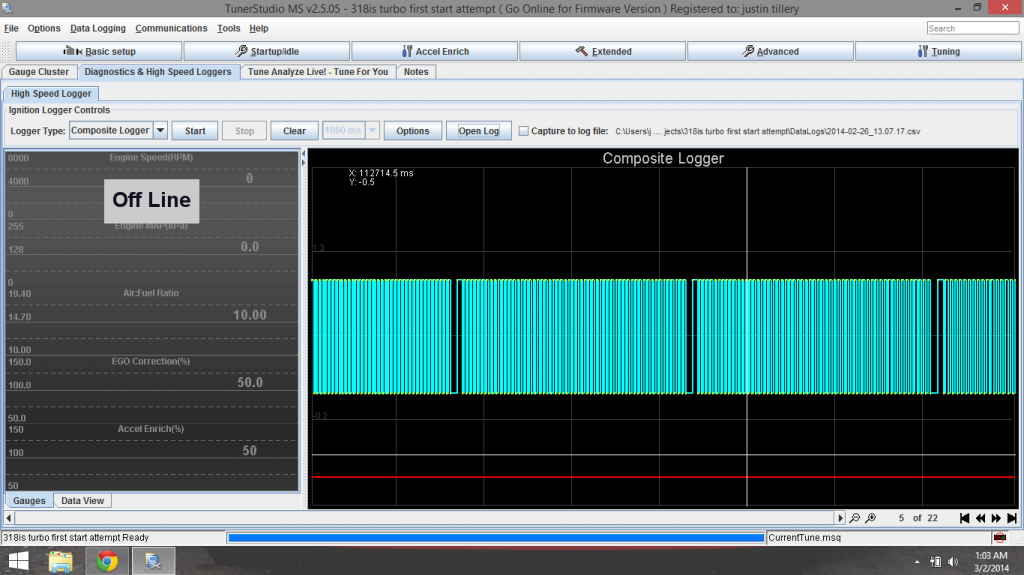Click the Air:Fuel Ratio gauge
This screenshot has height=575, width=1024.
tap(152, 321)
